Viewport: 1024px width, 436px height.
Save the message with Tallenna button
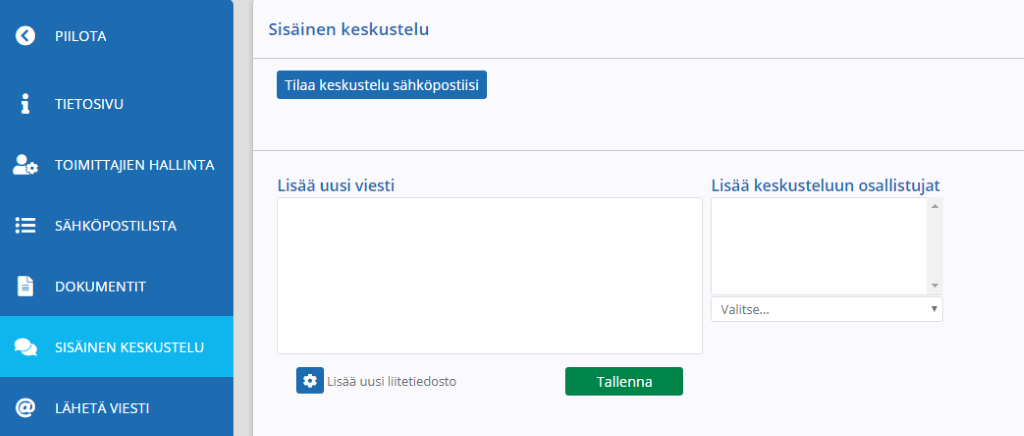click(x=624, y=382)
